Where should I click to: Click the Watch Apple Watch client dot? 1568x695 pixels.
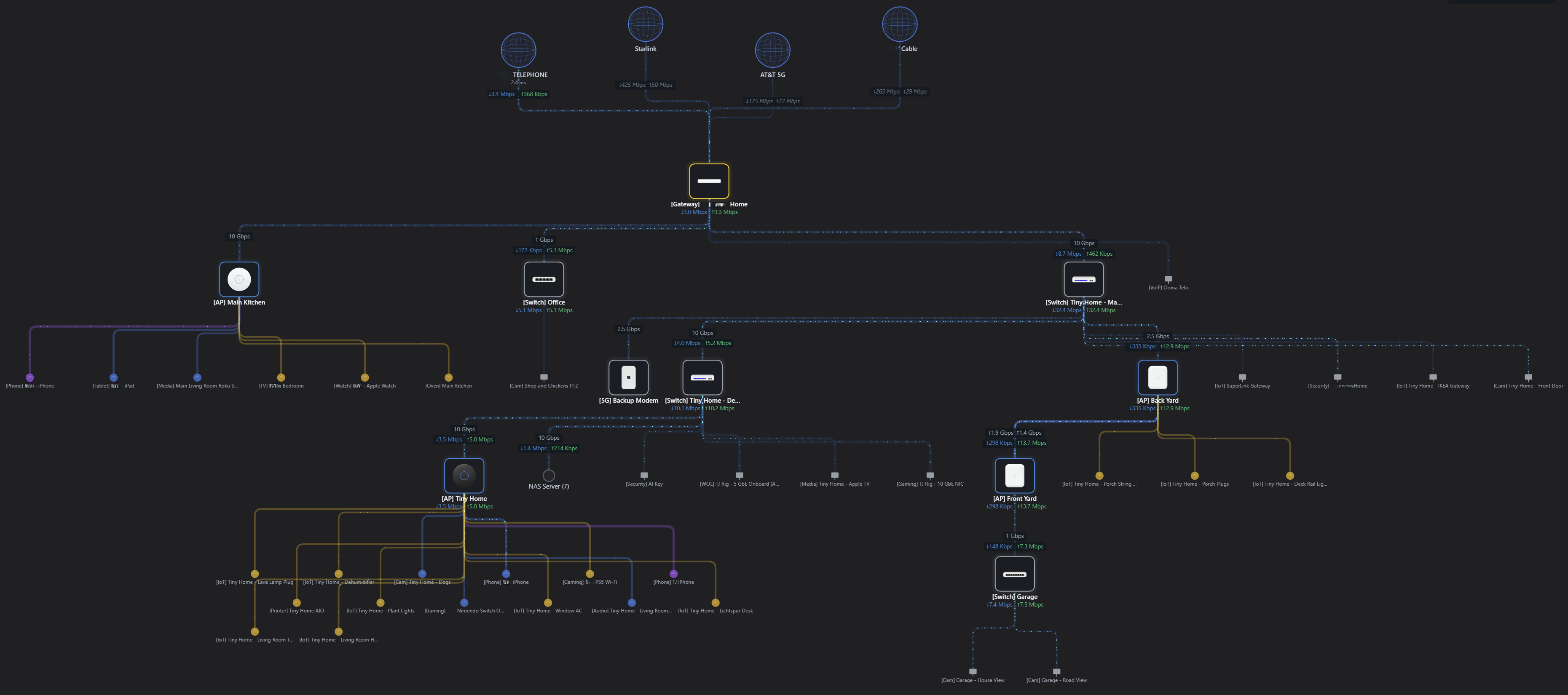point(365,377)
